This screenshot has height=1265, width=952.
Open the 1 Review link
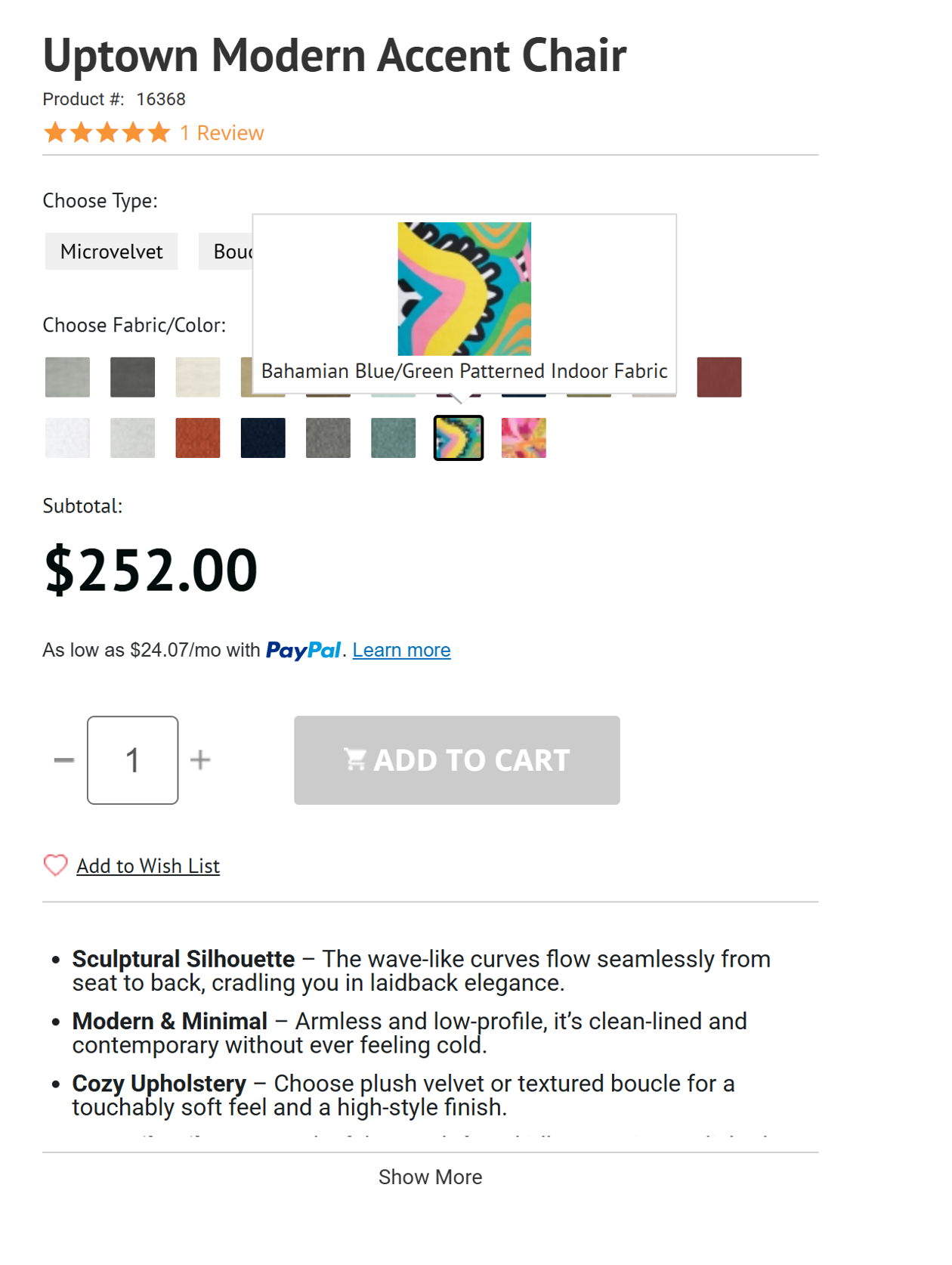point(220,132)
